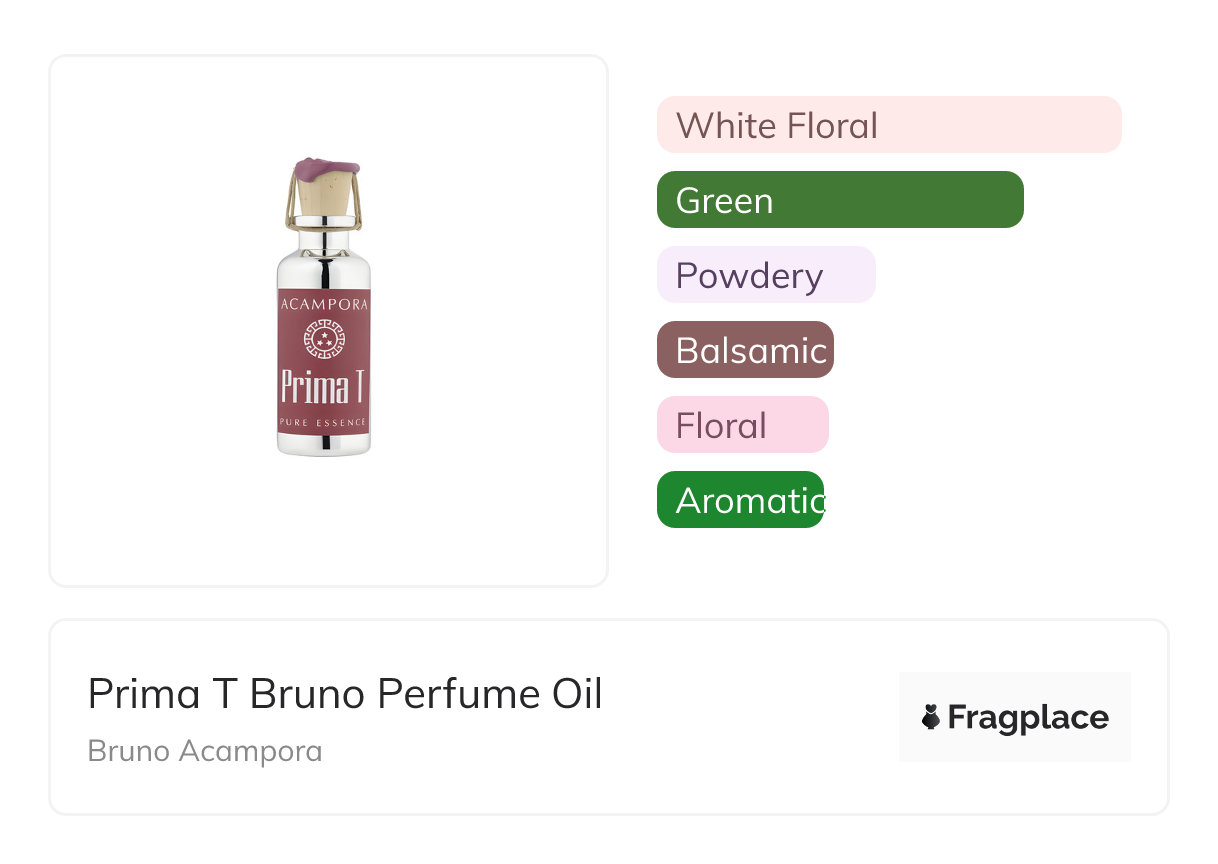1218x864 pixels.
Task: Select the Floral accord bar
Action: [742, 425]
